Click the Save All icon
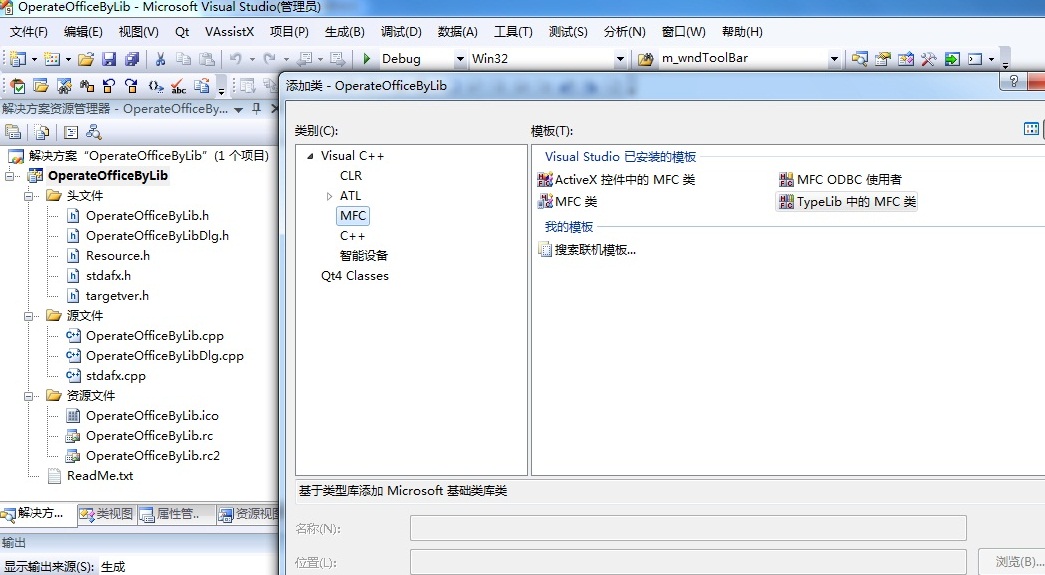Screen dimensions: 1045x575 pyautogui.click(x=132, y=59)
